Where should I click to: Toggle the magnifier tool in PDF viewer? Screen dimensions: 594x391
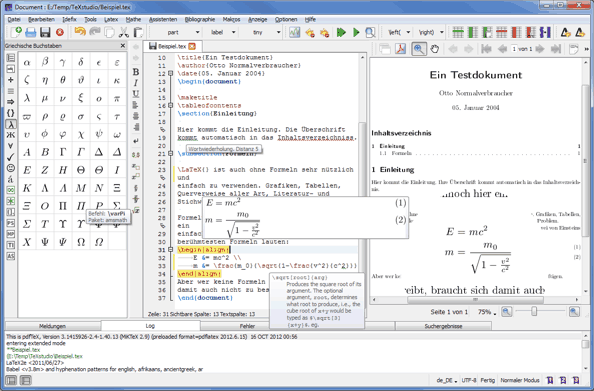419,49
